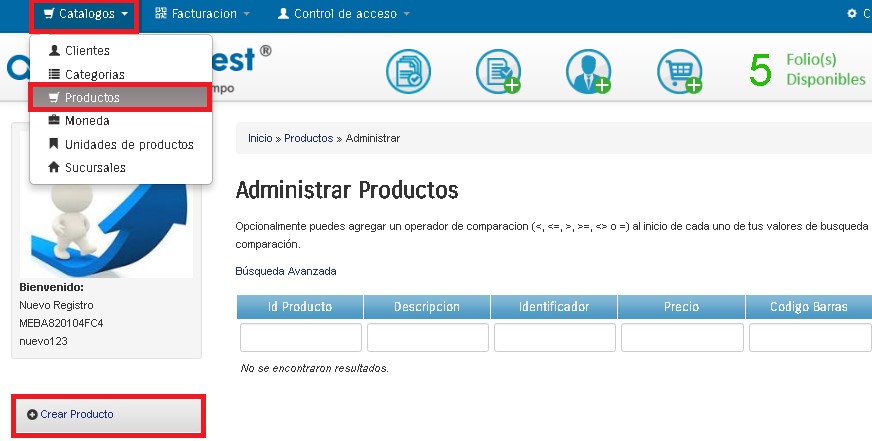
Task: Click the add product cart plus icon
Action: click(680, 71)
